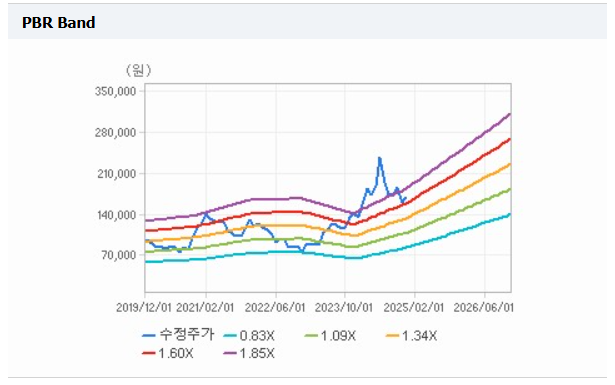
Task: Click the 210,000 y-axis label
Action: tap(116, 174)
